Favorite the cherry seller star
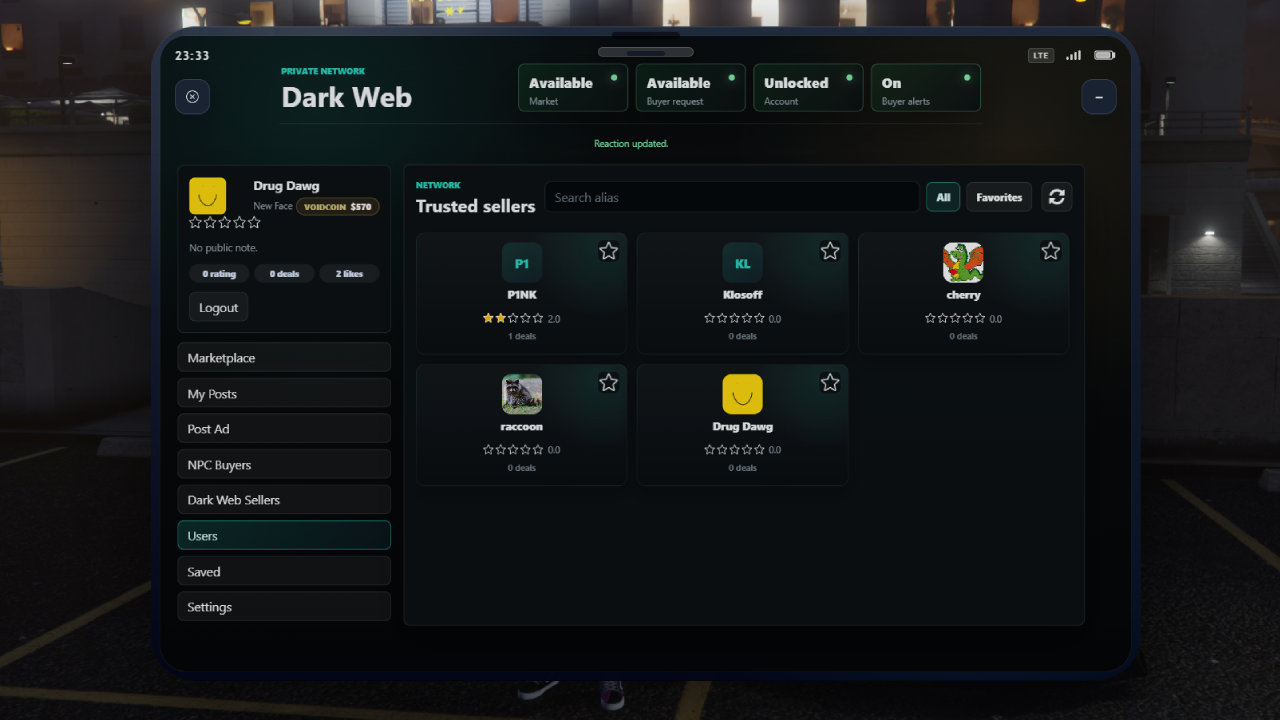 [1050, 251]
